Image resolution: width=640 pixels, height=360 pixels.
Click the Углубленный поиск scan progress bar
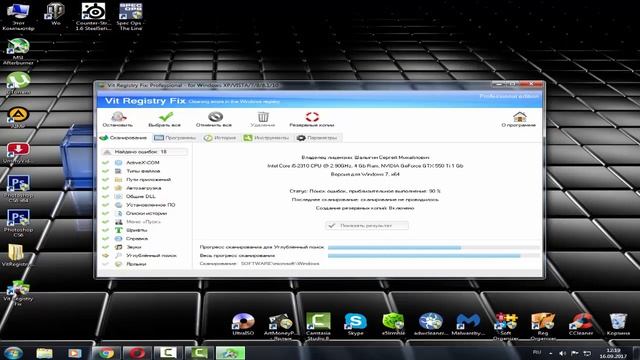click(x=433, y=247)
